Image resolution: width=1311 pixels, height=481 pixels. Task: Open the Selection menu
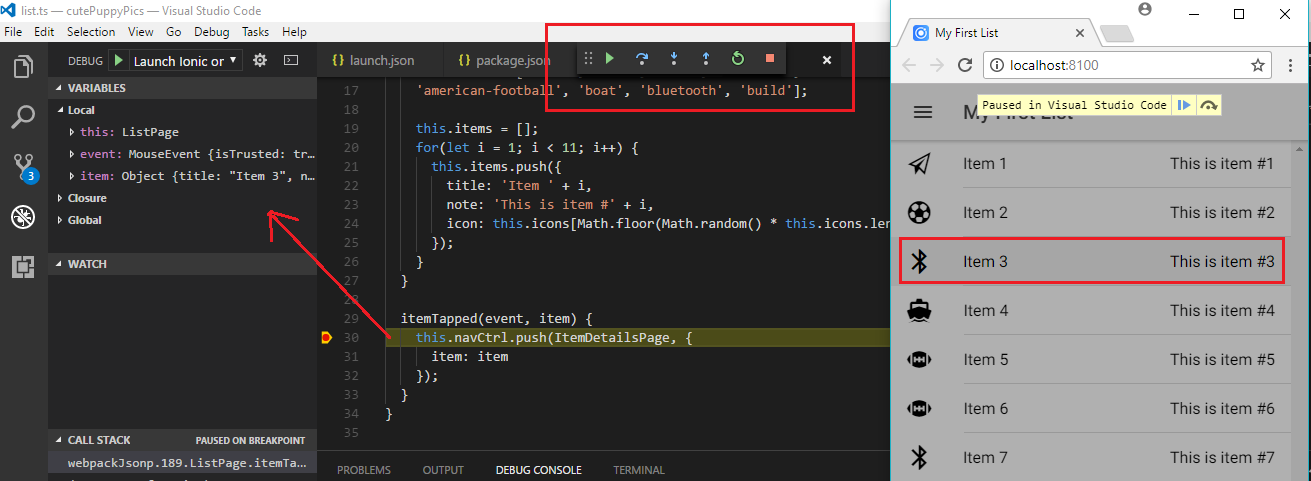click(91, 32)
